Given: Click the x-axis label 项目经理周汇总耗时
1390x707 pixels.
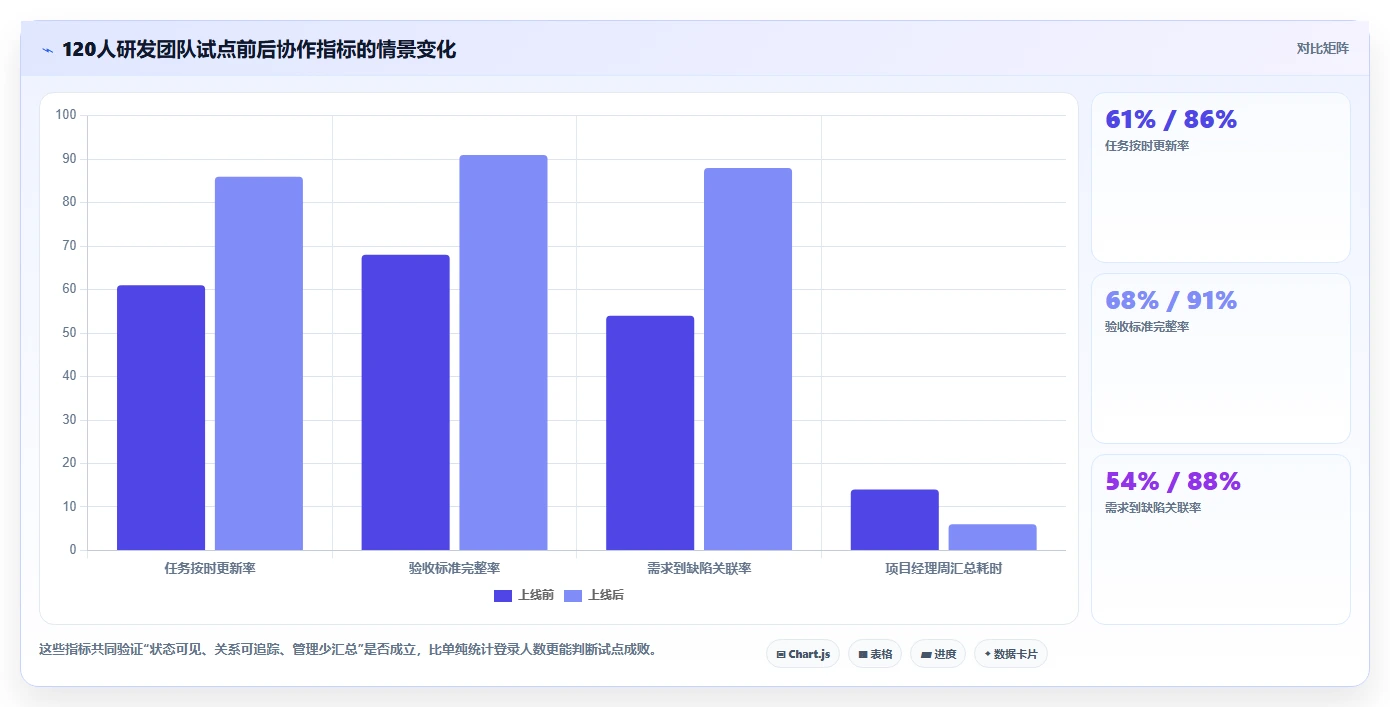Looking at the screenshot, I should (943, 568).
